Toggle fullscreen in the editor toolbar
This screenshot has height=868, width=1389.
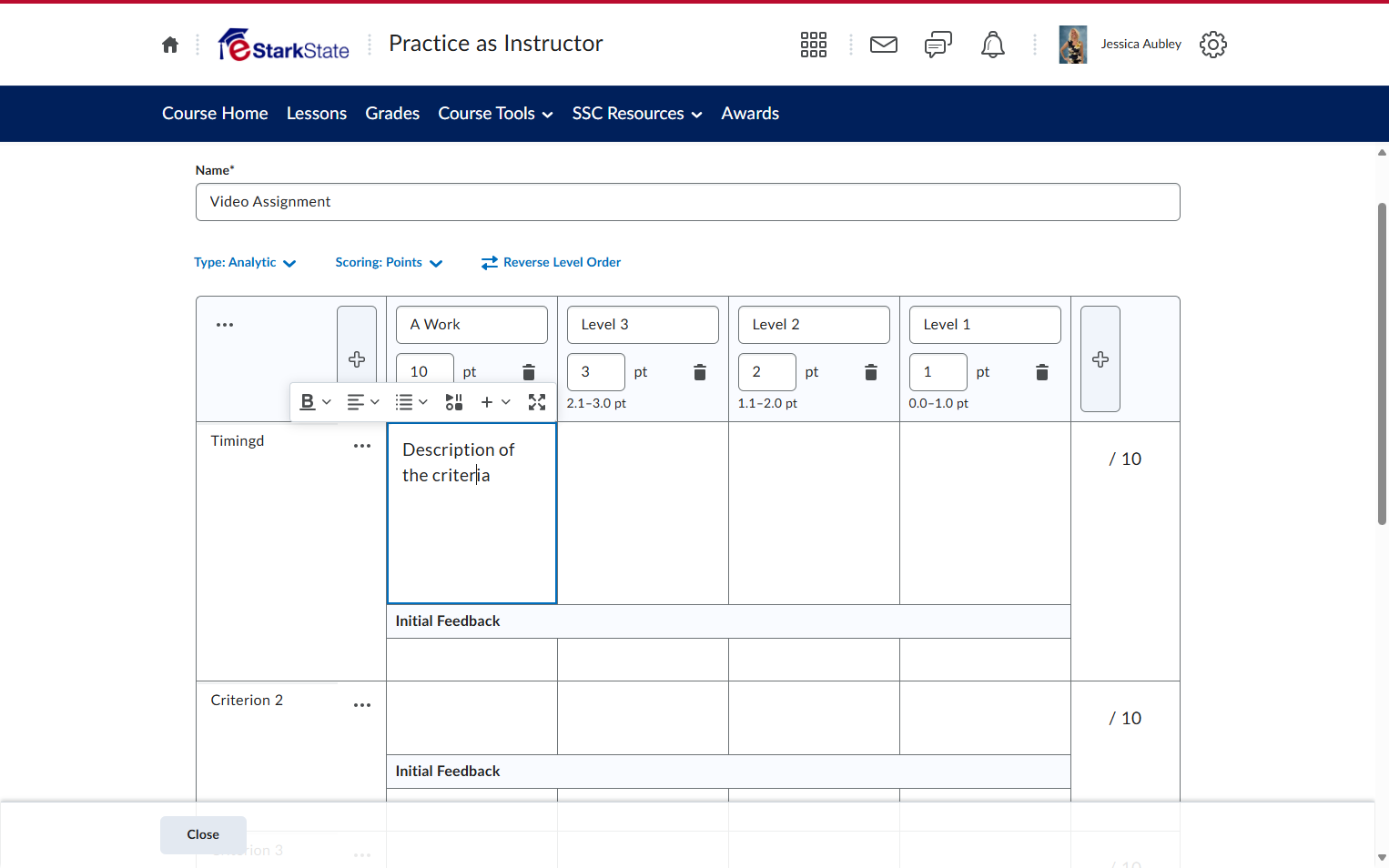pos(537,402)
